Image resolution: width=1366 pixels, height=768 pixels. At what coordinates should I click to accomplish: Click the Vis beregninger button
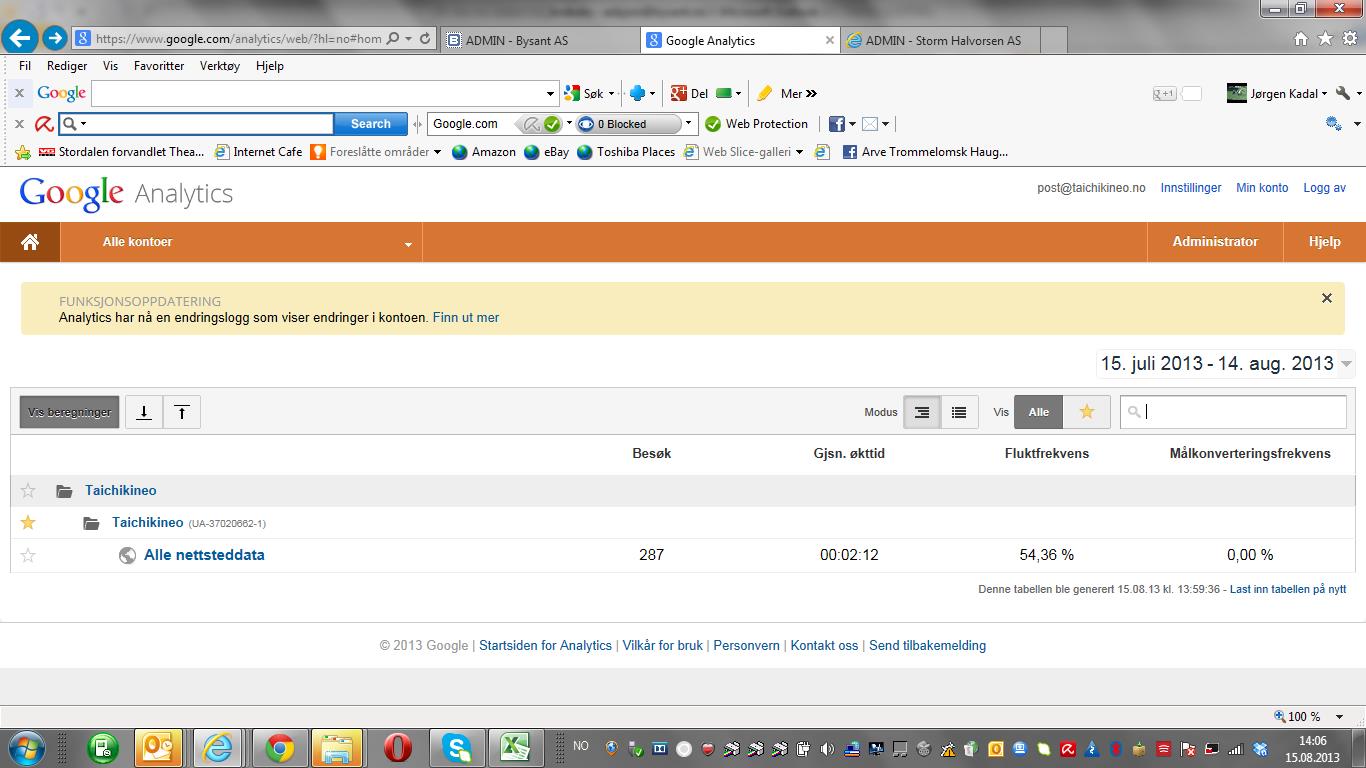coord(70,412)
